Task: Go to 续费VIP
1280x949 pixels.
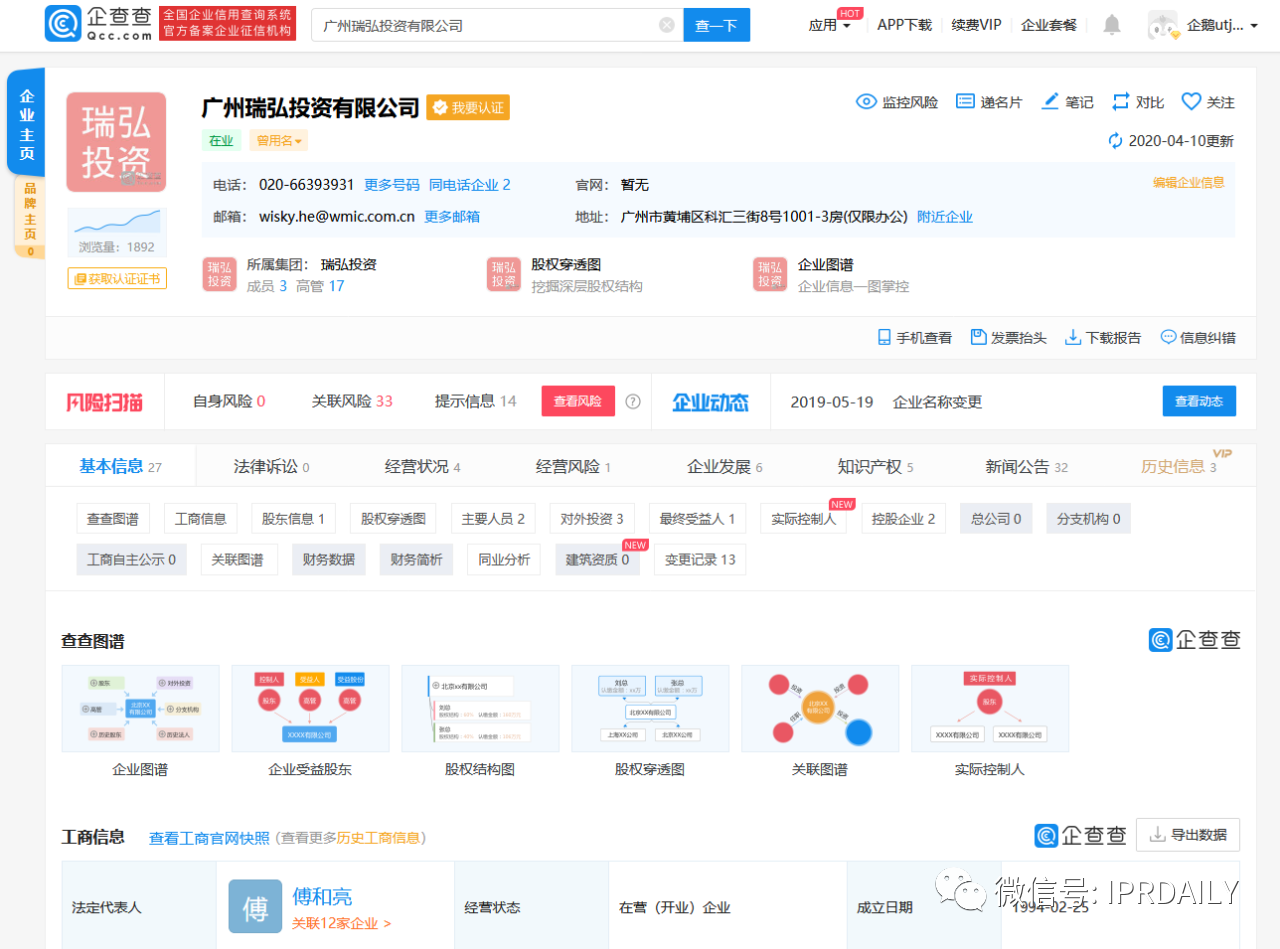Action: [x=976, y=25]
